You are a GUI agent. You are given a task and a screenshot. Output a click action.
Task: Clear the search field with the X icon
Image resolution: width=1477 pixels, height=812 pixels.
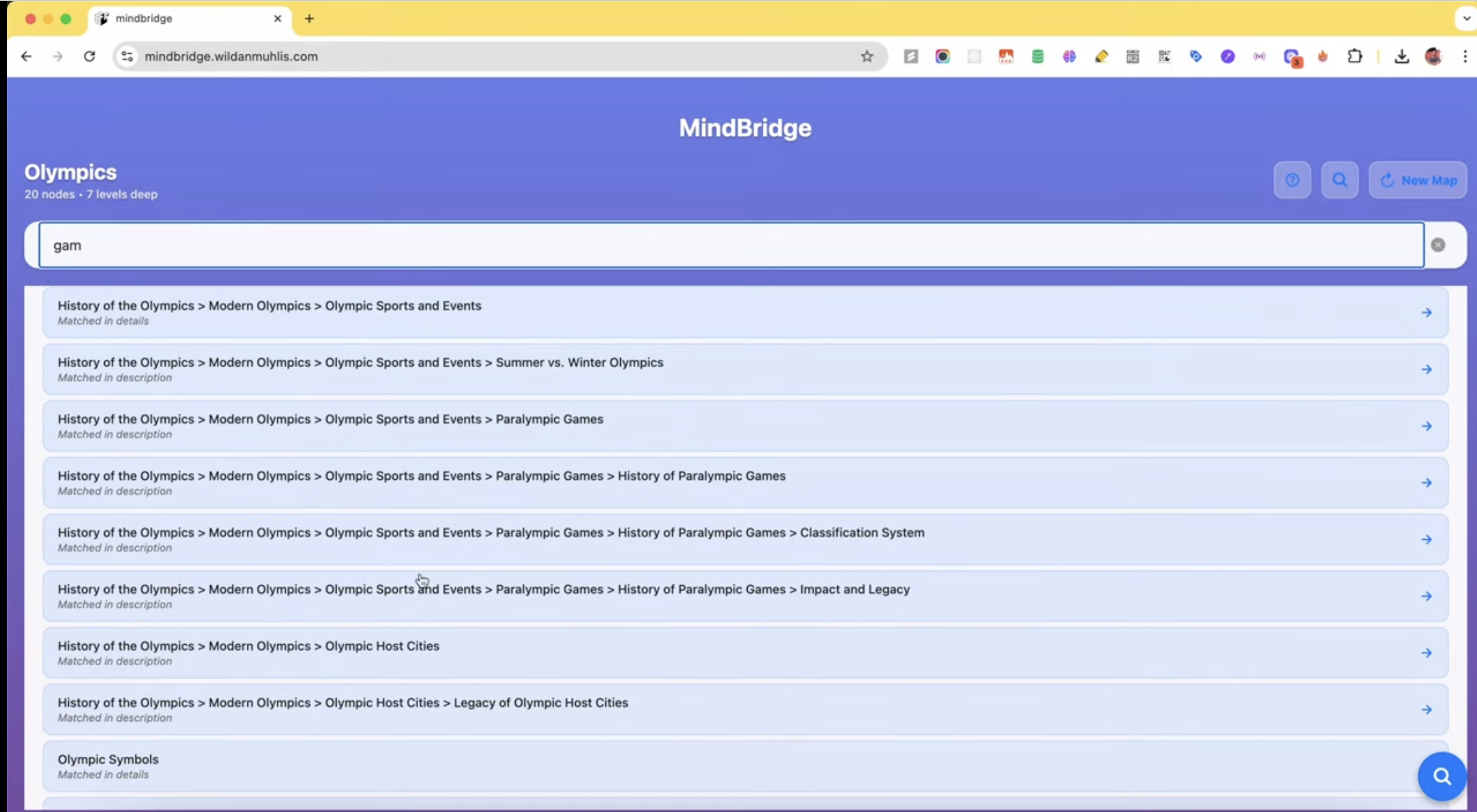1437,245
